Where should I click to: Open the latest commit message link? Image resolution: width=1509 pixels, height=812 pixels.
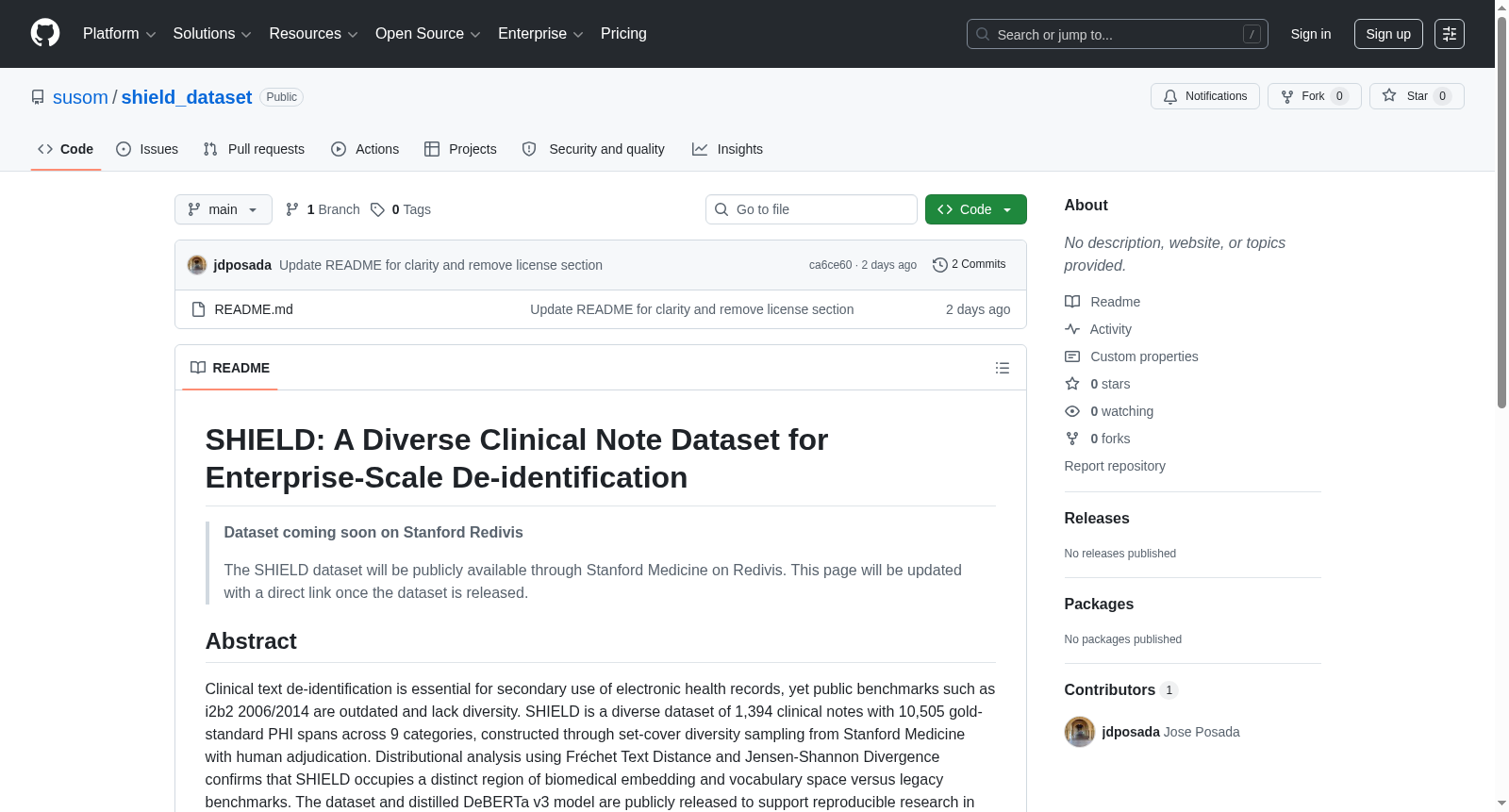click(440, 265)
